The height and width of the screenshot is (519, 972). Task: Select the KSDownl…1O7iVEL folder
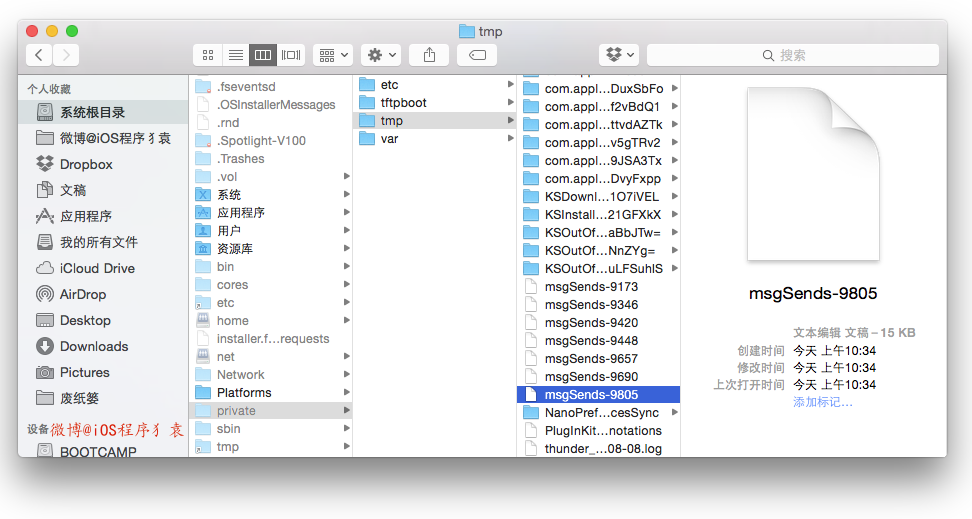tap(598, 197)
